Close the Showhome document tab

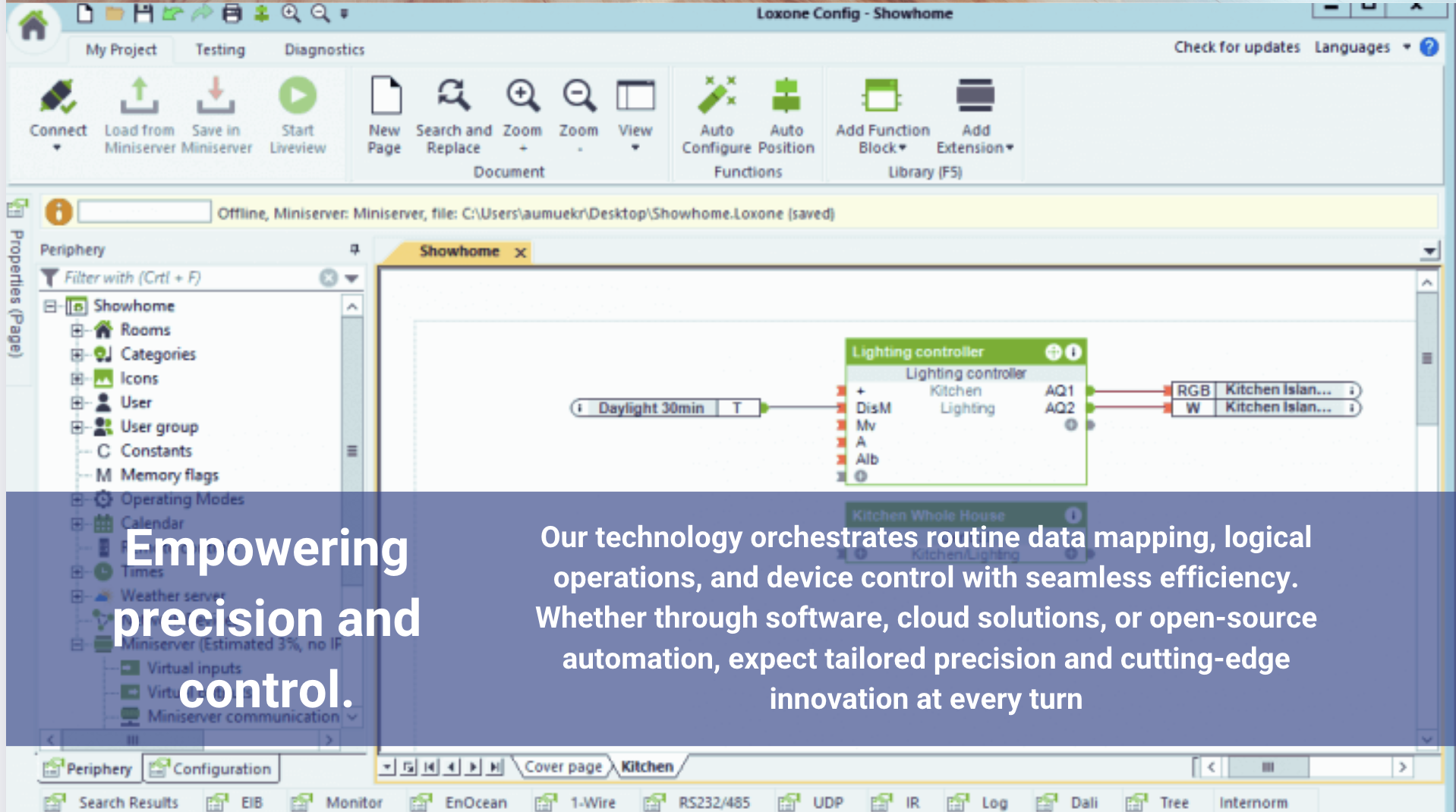(520, 252)
